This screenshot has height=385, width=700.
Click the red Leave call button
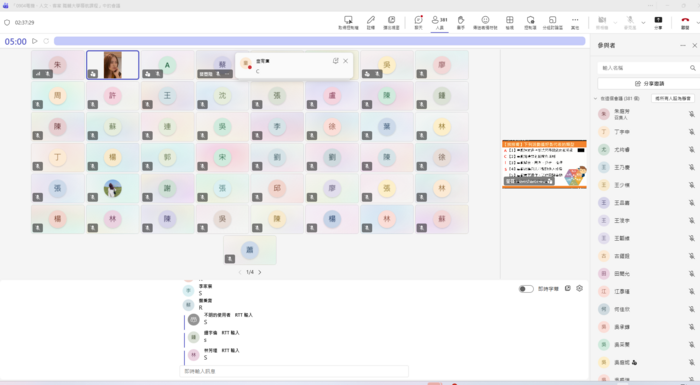click(685, 22)
